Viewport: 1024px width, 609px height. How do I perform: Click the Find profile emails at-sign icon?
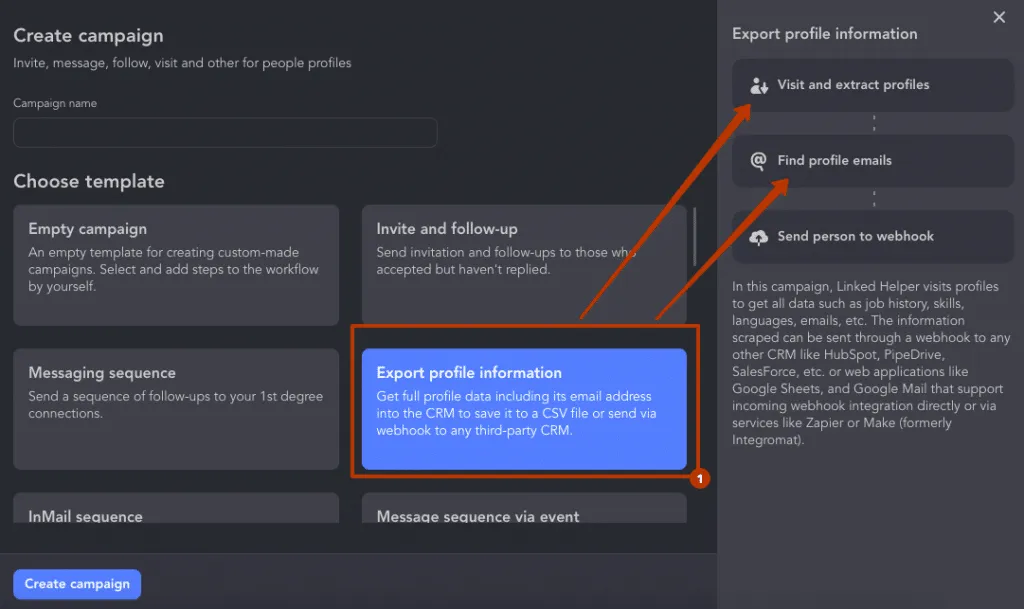tap(758, 161)
